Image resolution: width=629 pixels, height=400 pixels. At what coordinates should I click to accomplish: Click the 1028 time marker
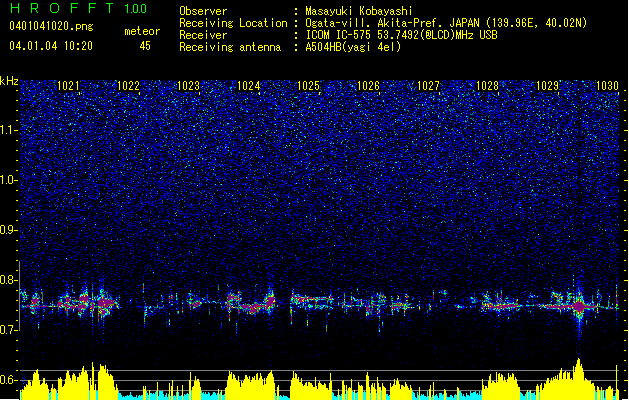click(488, 86)
